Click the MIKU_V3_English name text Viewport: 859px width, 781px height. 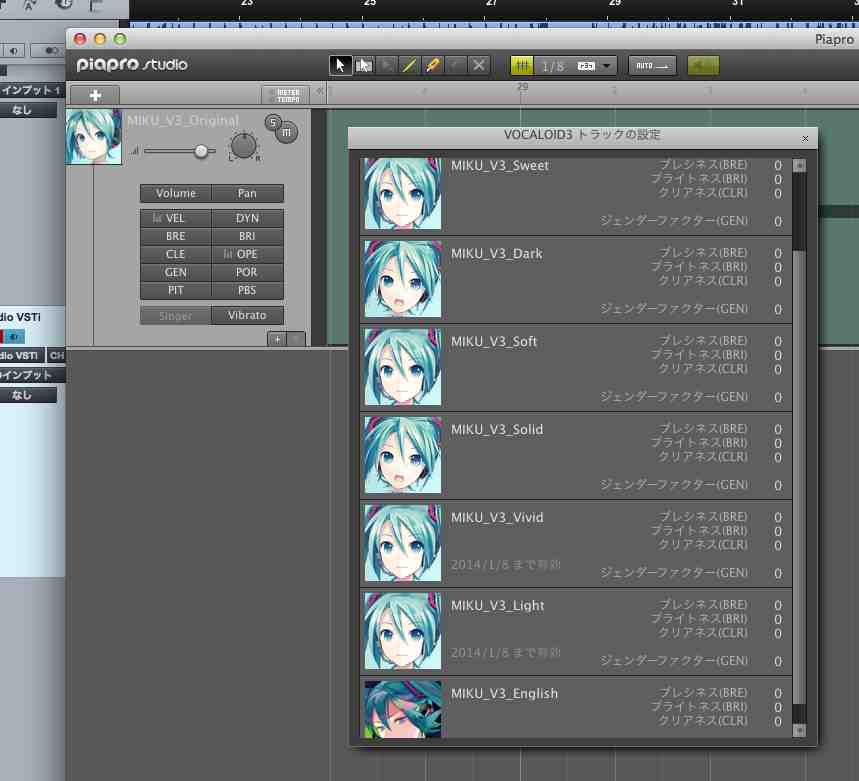(x=504, y=694)
